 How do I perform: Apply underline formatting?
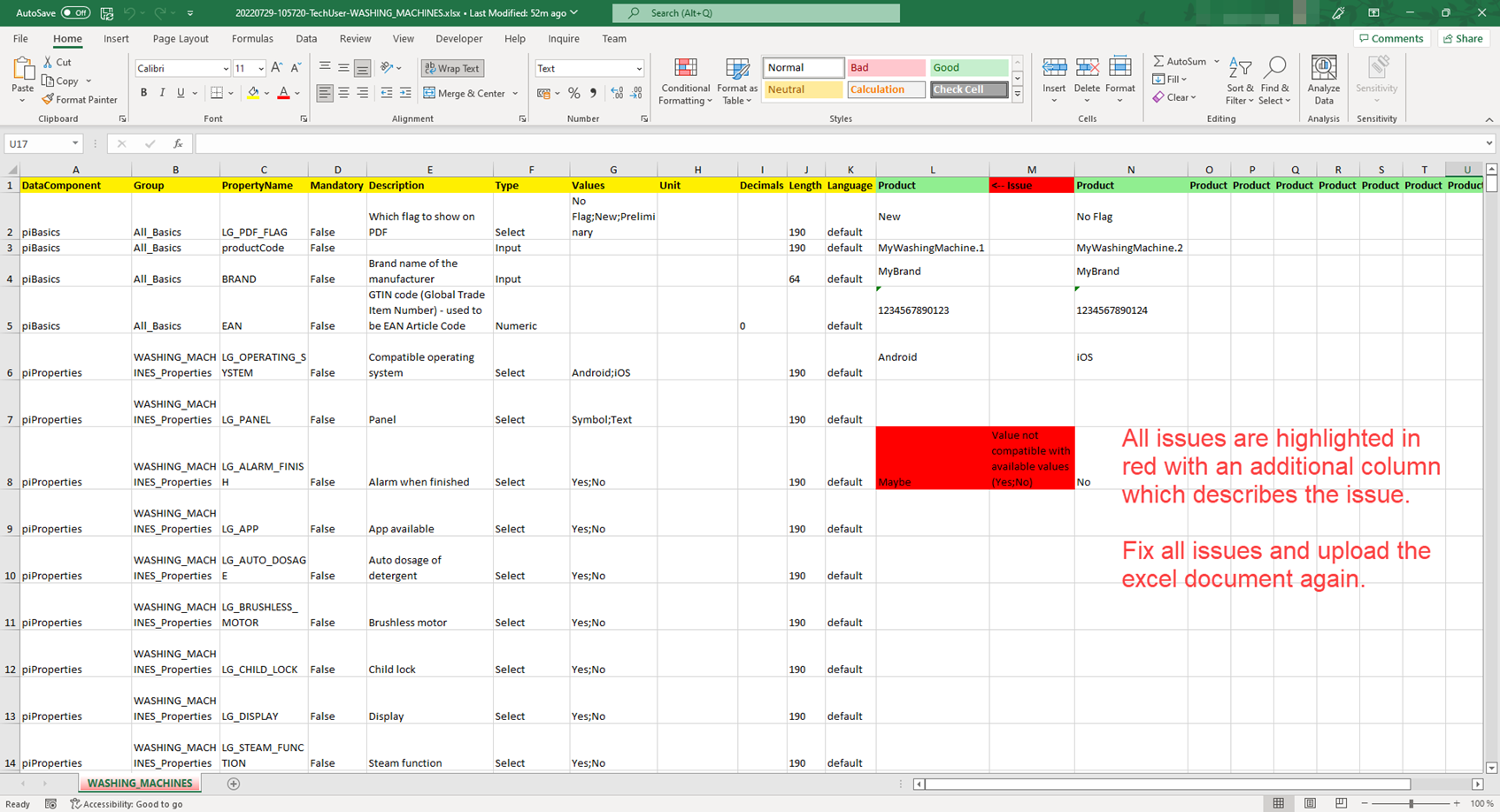coord(181,93)
